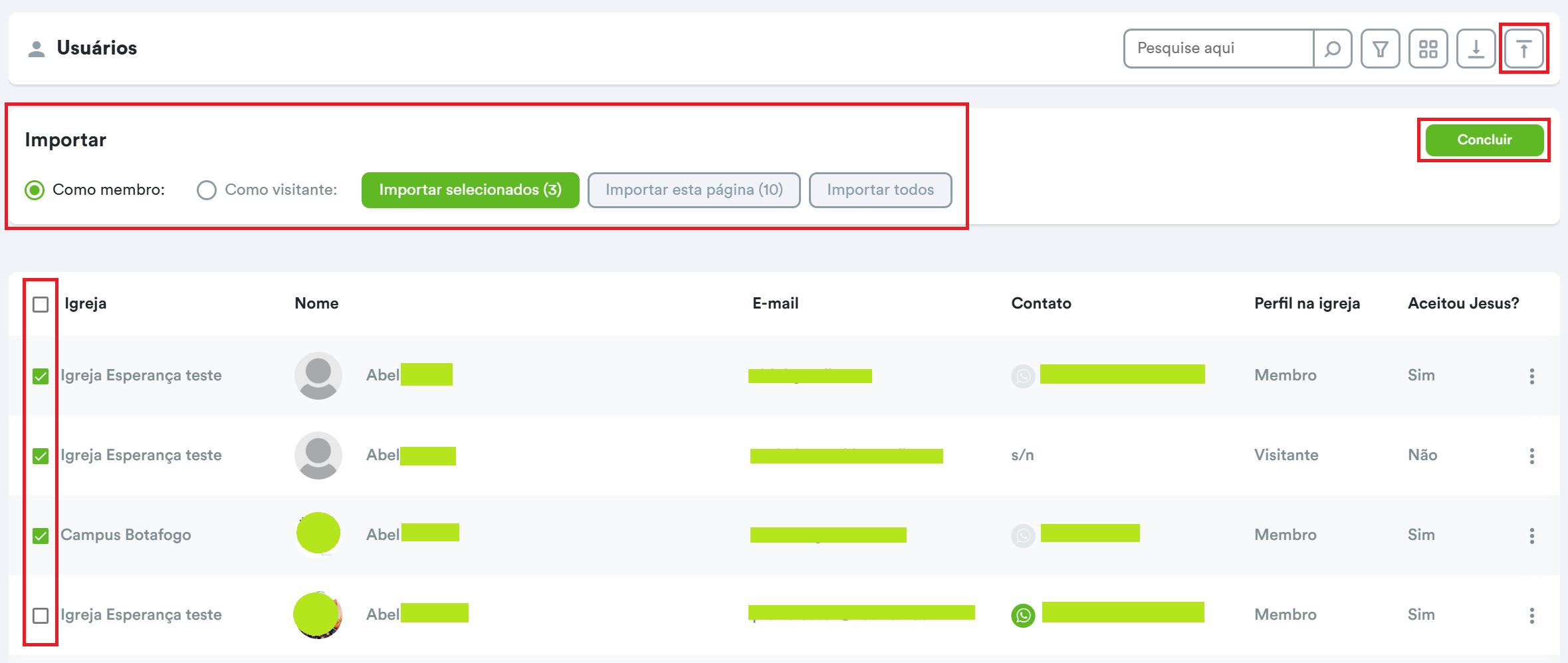This screenshot has height=663, width=1568.
Task: Focus the 'Pesquise aqui' search field
Action: tap(1218, 49)
